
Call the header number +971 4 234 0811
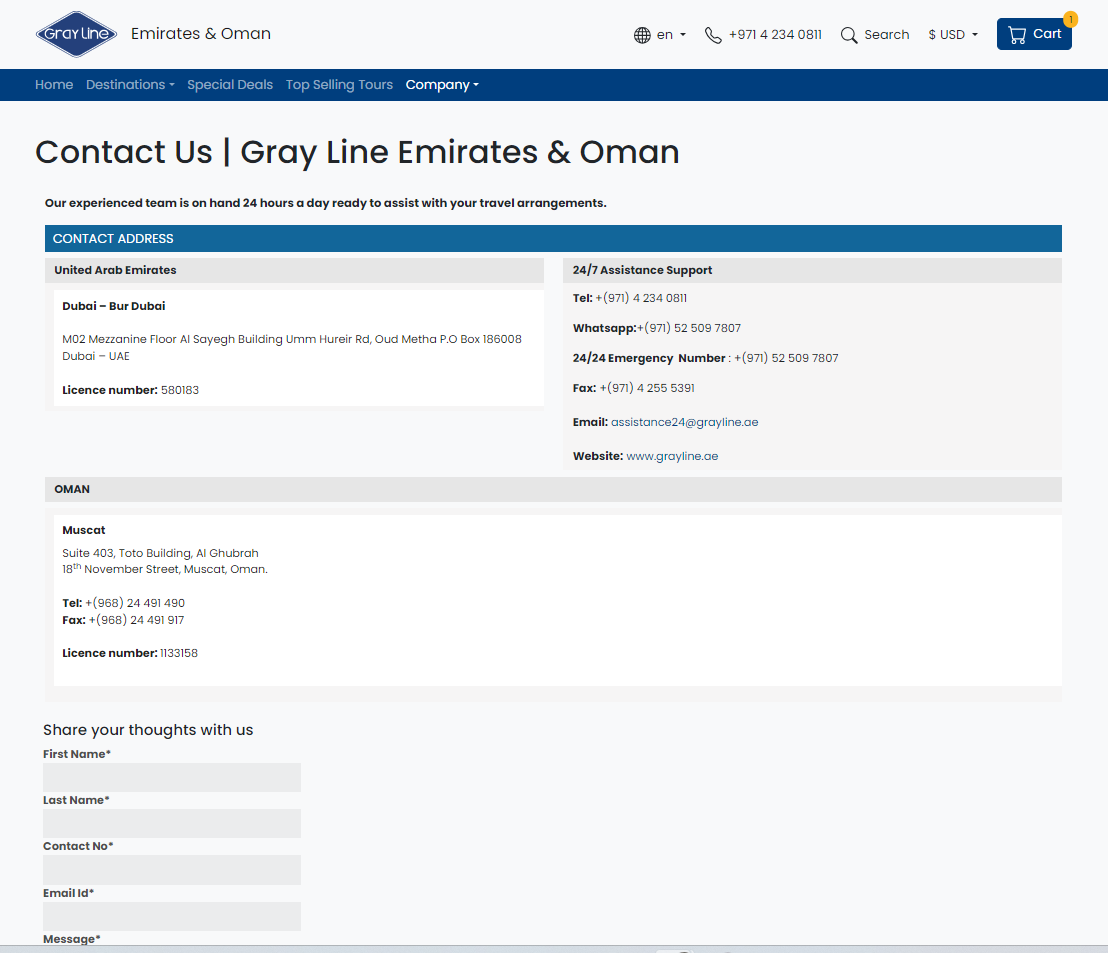click(x=775, y=35)
